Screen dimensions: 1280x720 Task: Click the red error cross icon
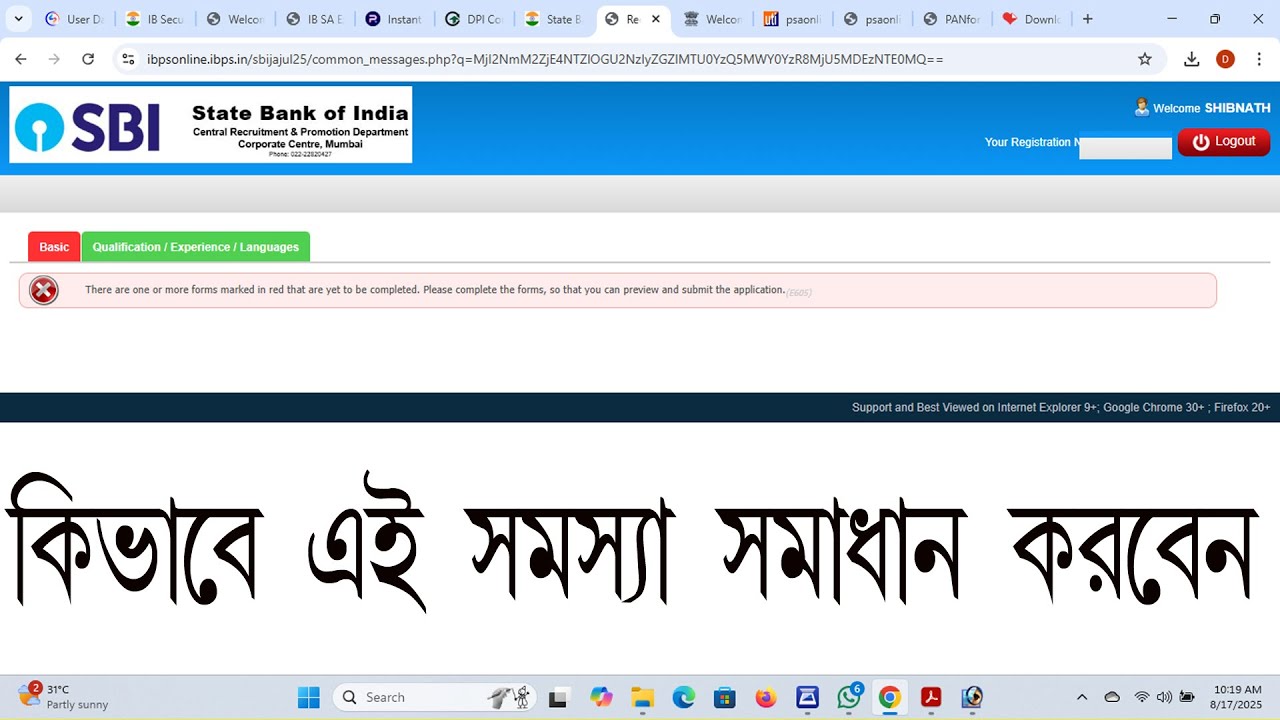coord(44,290)
